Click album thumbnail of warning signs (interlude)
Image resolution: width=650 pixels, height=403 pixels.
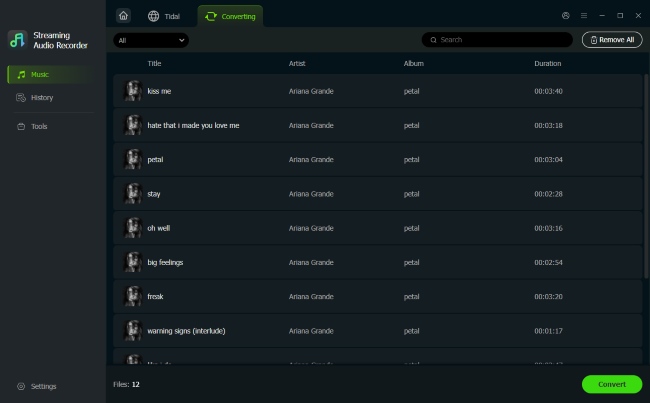click(x=133, y=331)
